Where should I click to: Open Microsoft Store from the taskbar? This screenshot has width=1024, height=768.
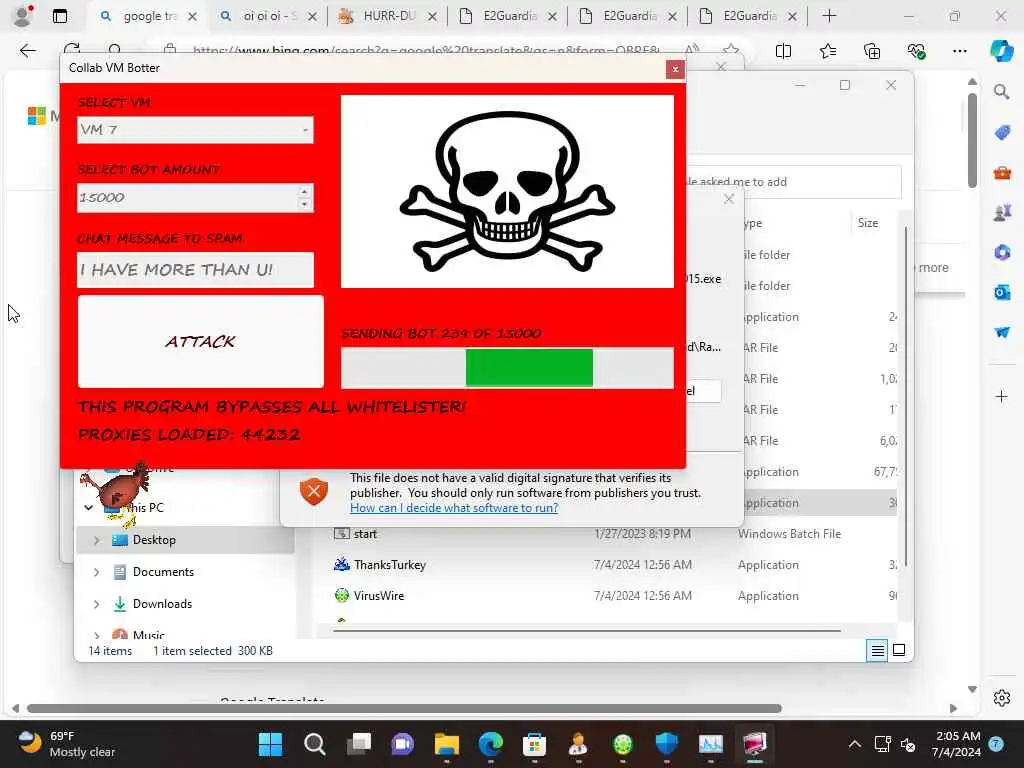[x=534, y=744]
